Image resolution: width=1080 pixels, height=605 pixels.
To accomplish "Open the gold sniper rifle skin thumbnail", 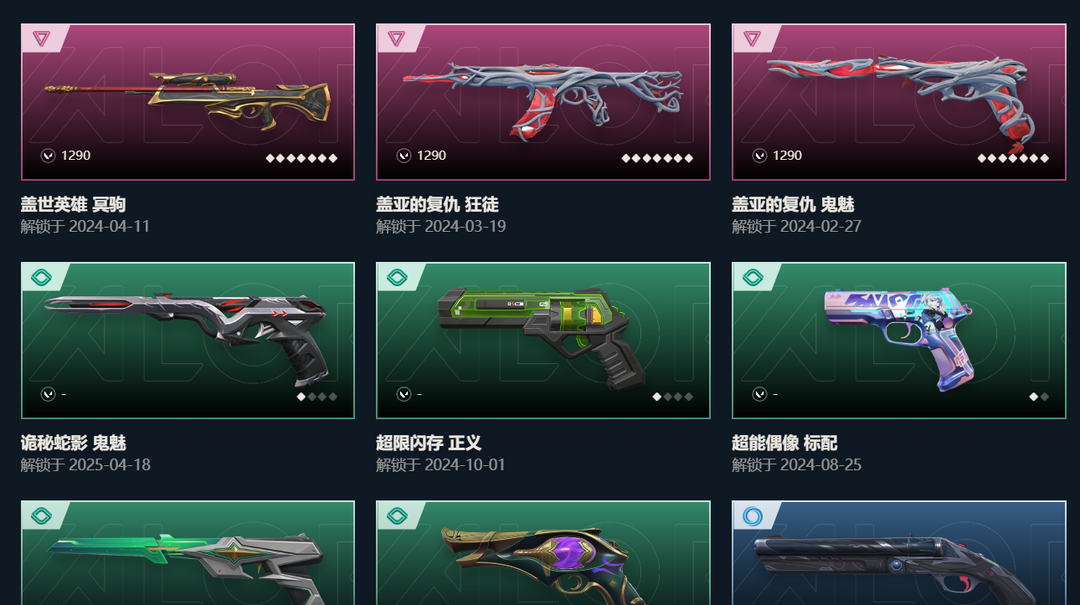I will pos(188,102).
